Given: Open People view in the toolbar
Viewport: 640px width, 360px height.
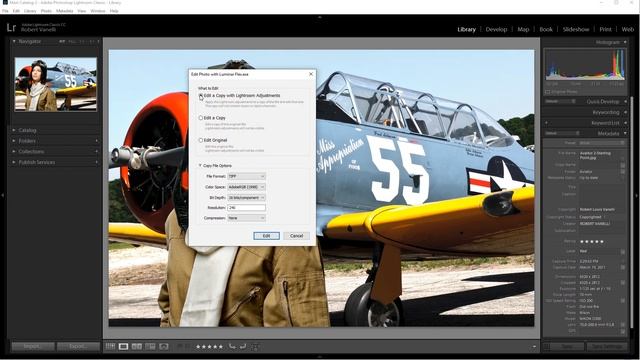Looking at the screenshot, I should (164, 347).
